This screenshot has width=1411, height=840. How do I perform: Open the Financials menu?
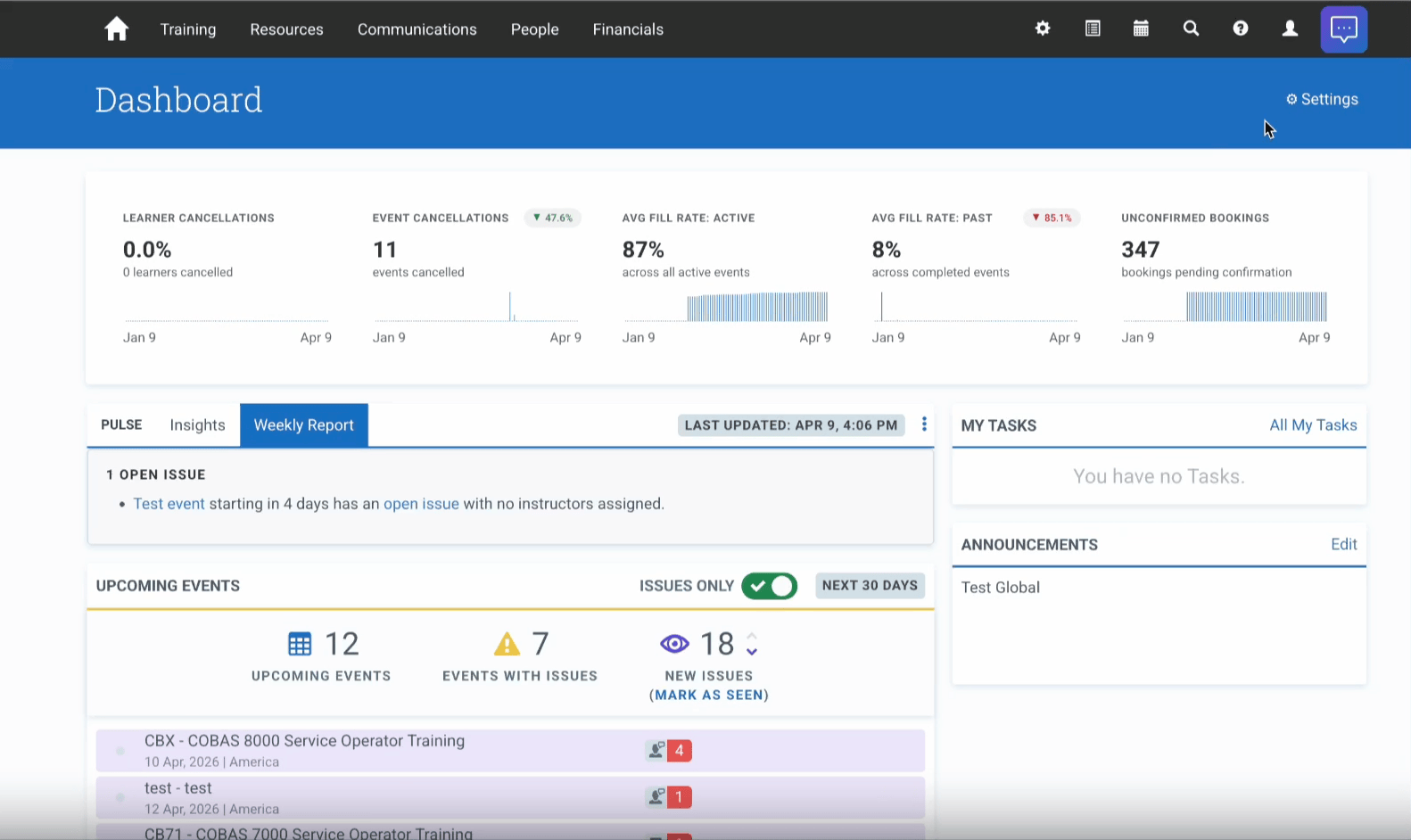[x=628, y=29]
